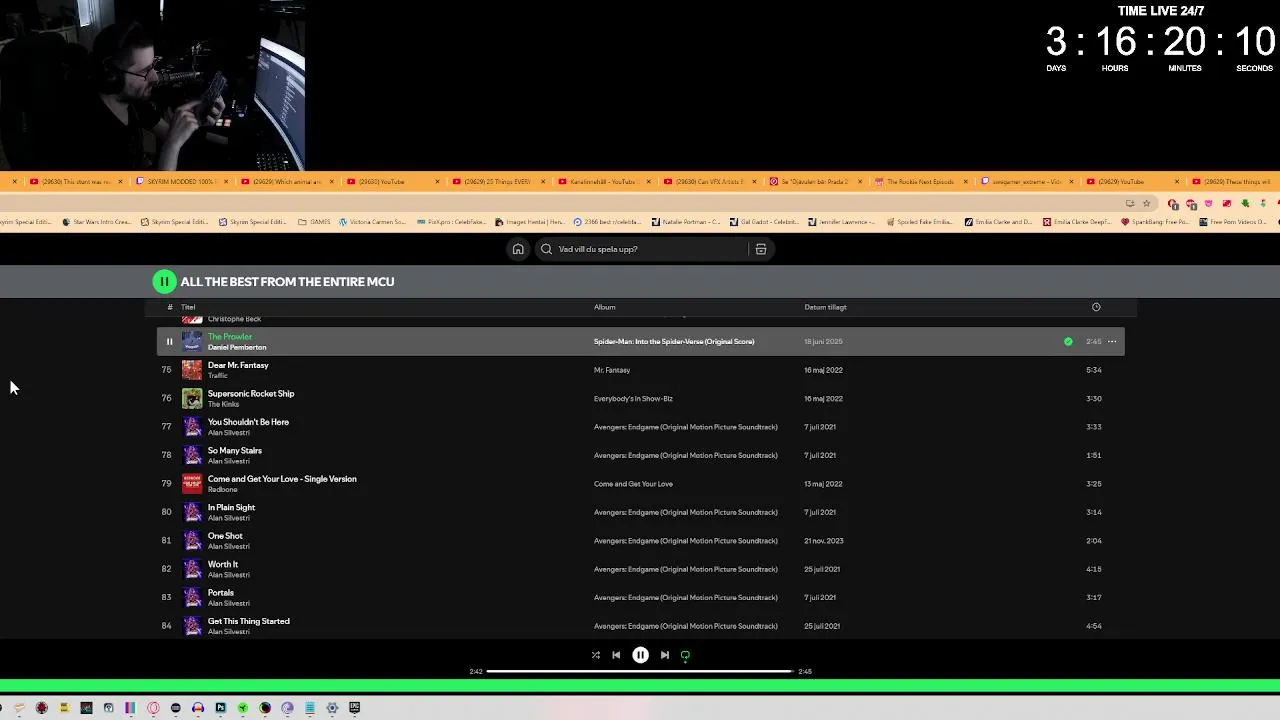Viewport: 1280px width, 720px height.
Task: Sort by Datum tillagt column header
Action: pos(825,307)
